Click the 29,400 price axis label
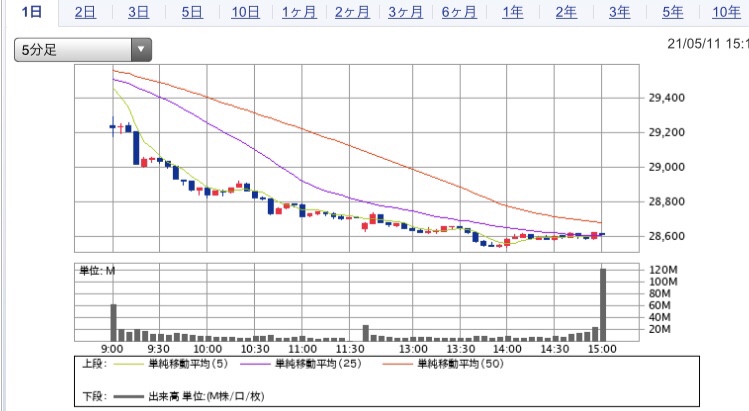This screenshot has width=749, height=411. 666,98
